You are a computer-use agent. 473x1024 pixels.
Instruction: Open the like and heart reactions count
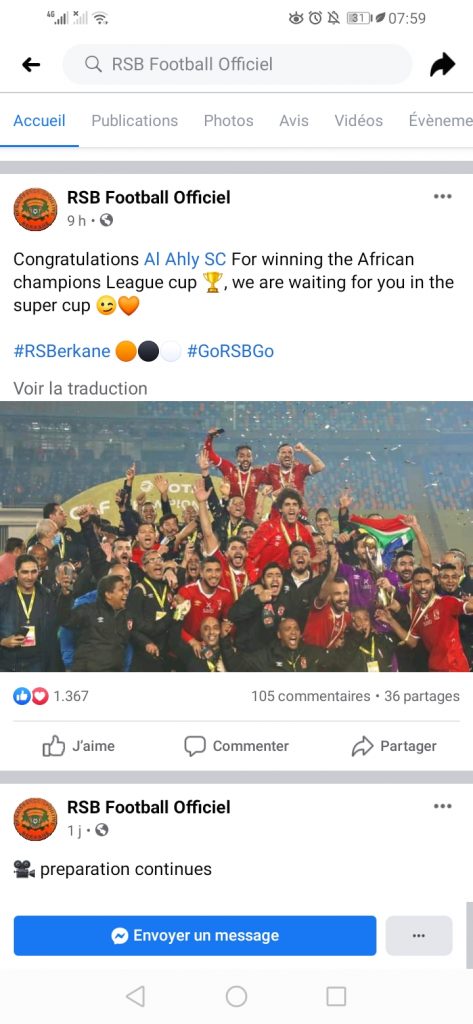51,696
